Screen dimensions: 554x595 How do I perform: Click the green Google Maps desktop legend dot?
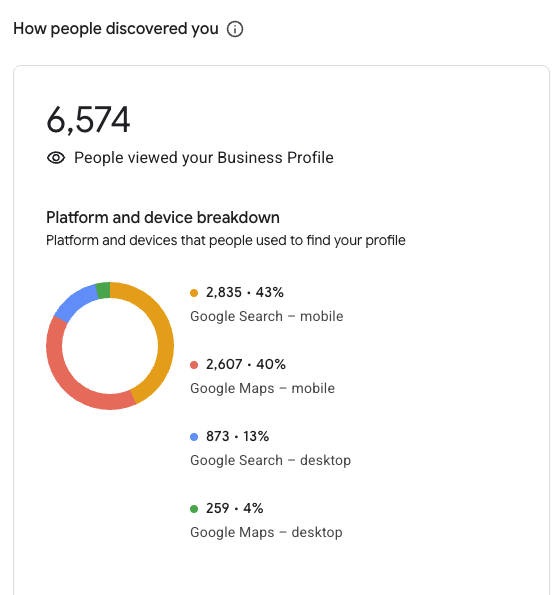194,509
